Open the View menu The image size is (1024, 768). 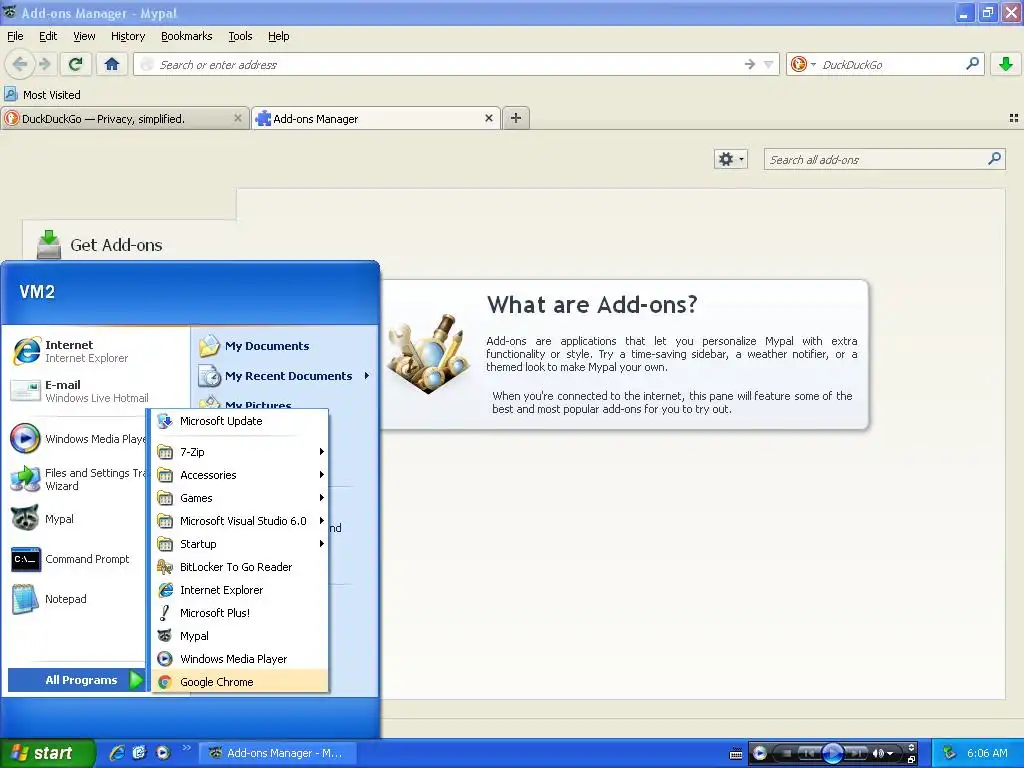[84, 36]
